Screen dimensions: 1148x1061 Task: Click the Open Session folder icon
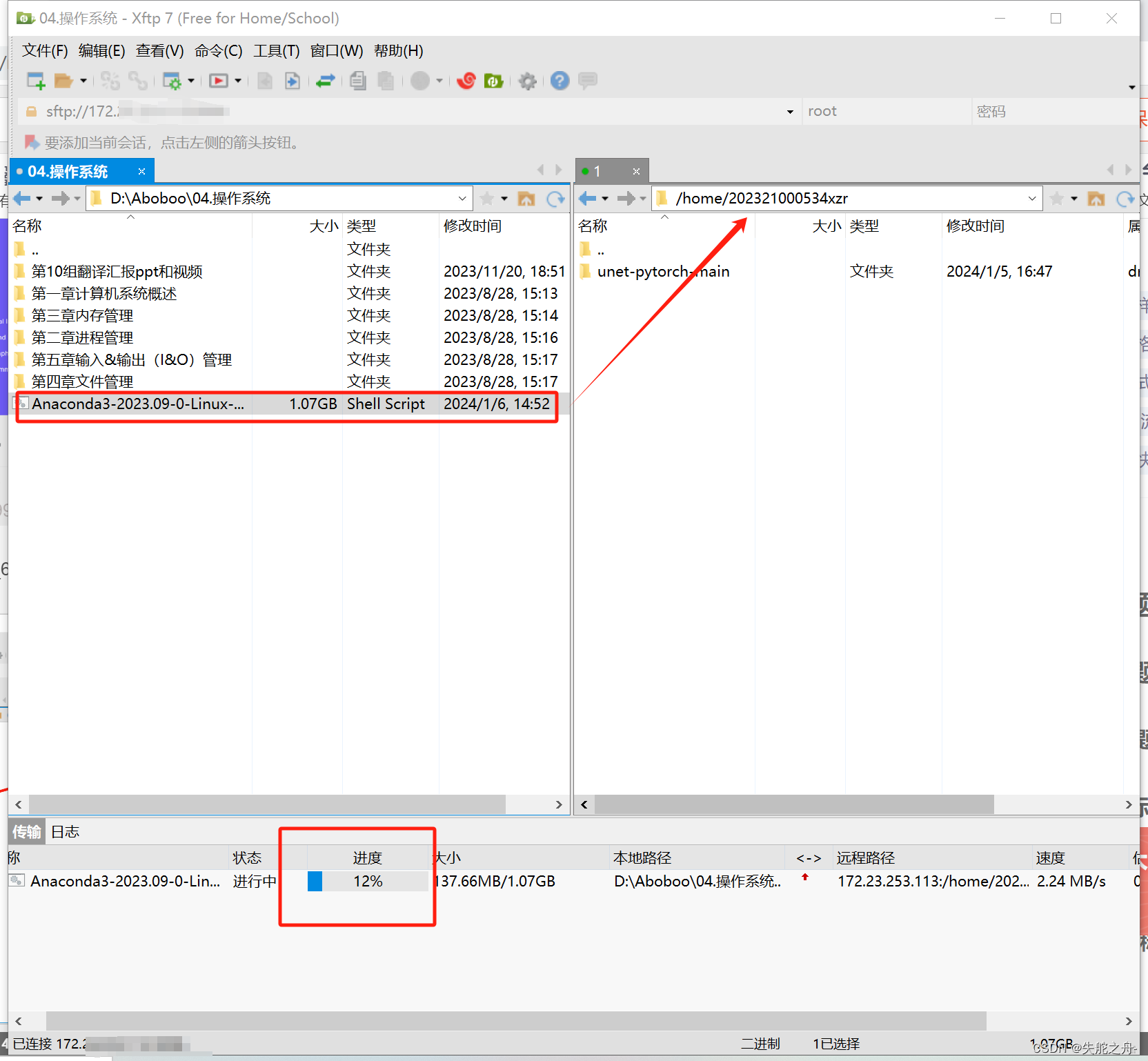[63, 81]
